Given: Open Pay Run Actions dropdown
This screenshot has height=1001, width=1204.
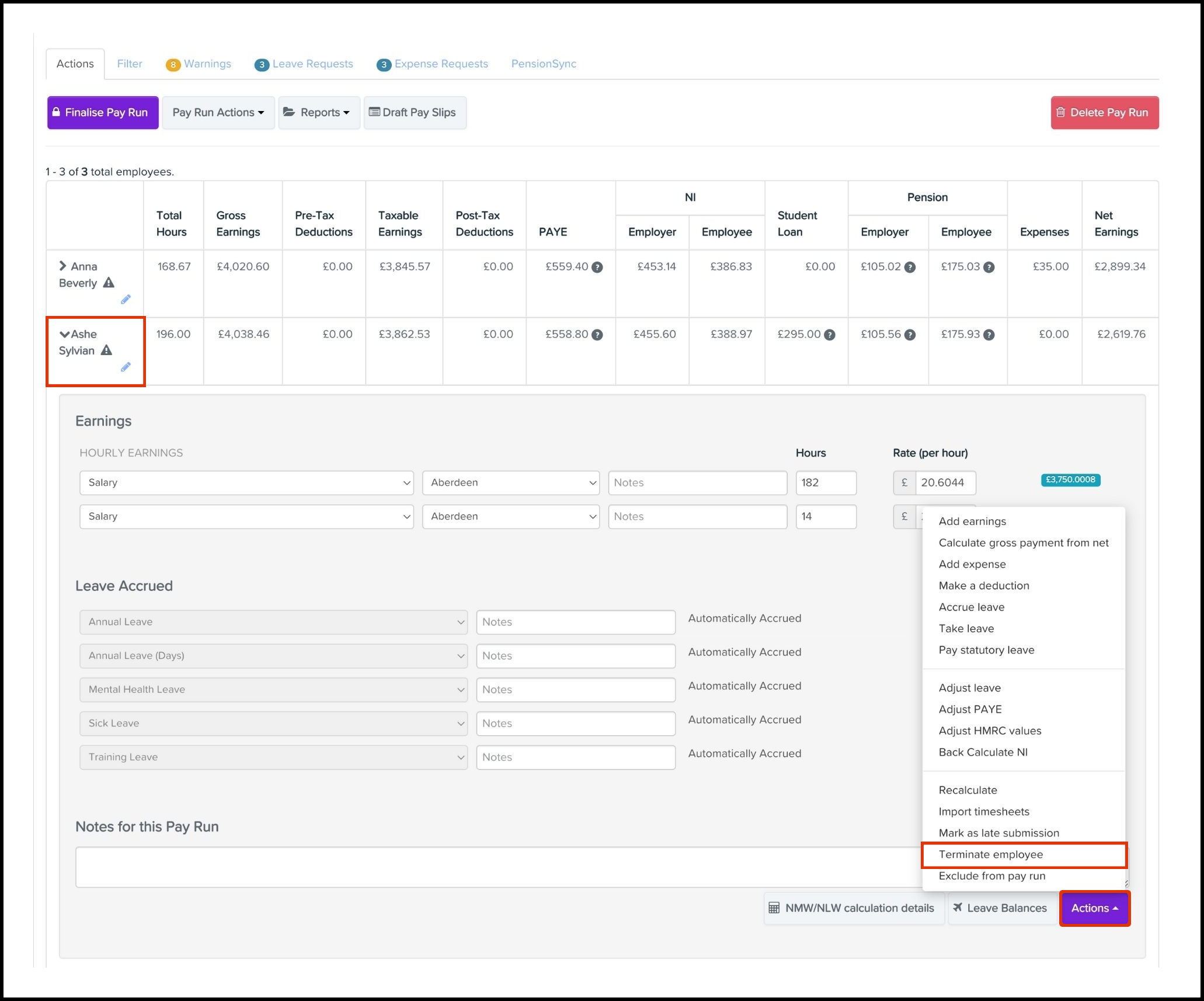Looking at the screenshot, I should (218, 113).
